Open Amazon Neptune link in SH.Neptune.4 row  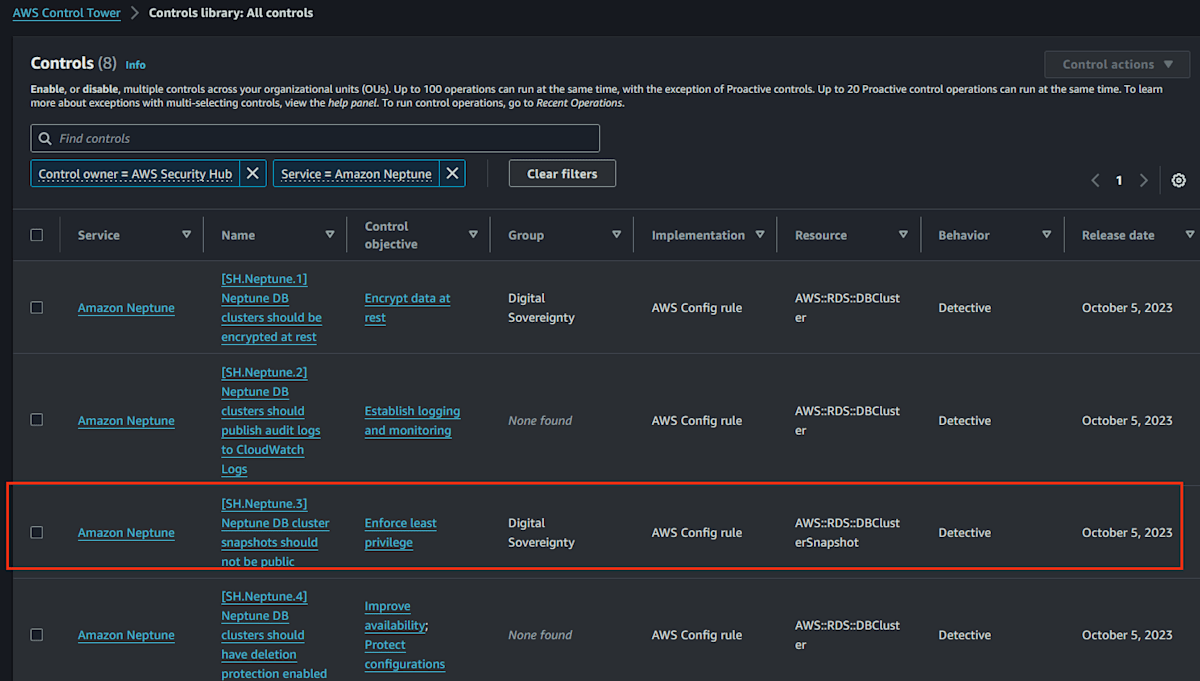pyautogui.click(x=126, y=635)
